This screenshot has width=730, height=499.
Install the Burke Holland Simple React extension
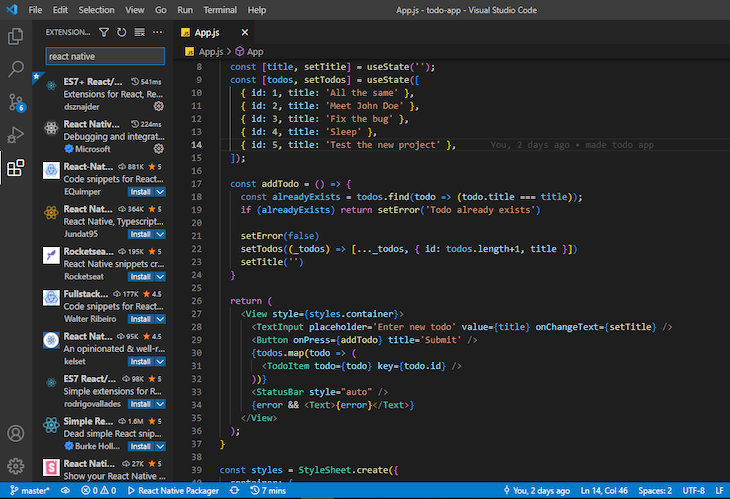(141, 446)
